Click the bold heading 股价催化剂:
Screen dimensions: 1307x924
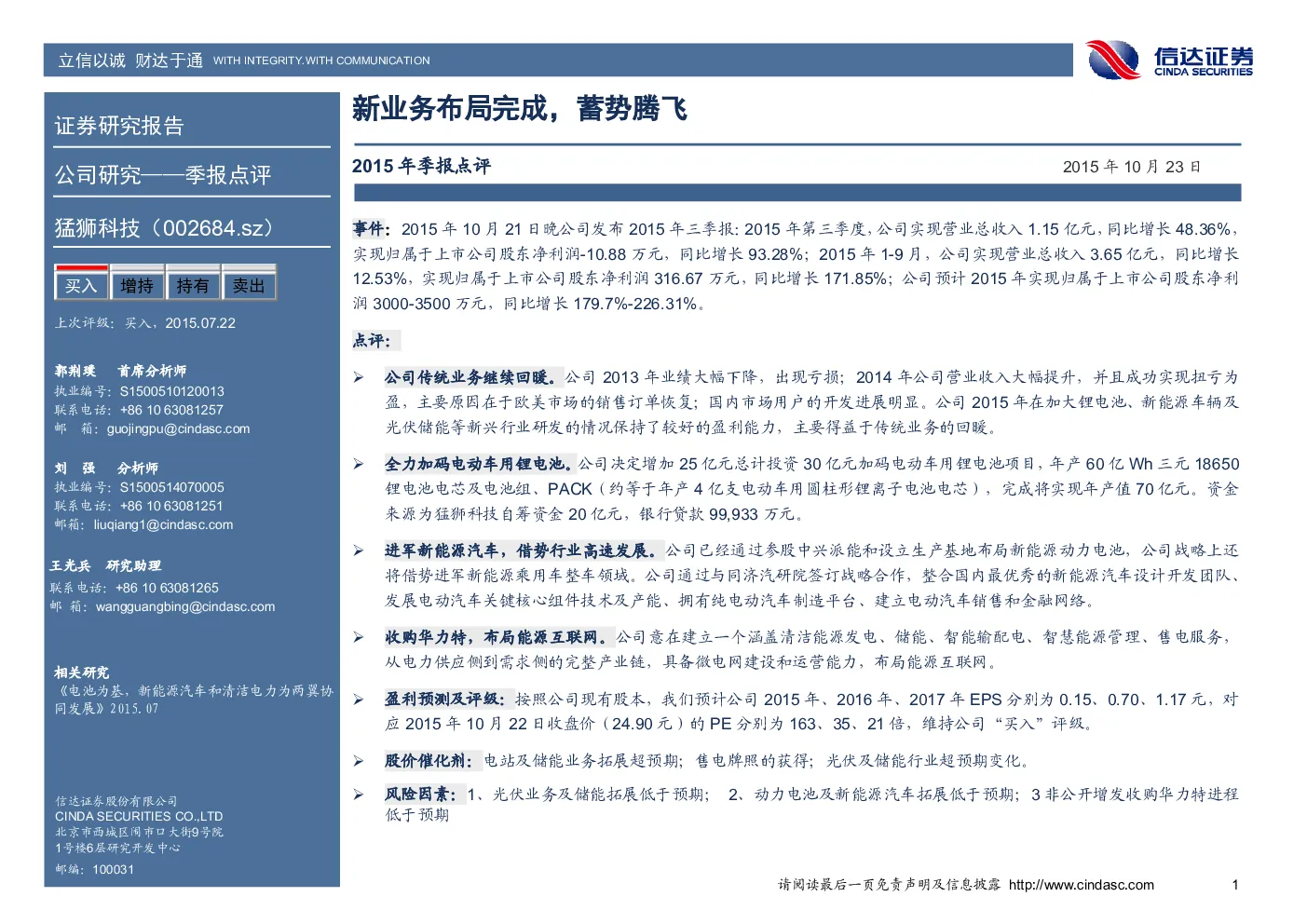[432, 761]
